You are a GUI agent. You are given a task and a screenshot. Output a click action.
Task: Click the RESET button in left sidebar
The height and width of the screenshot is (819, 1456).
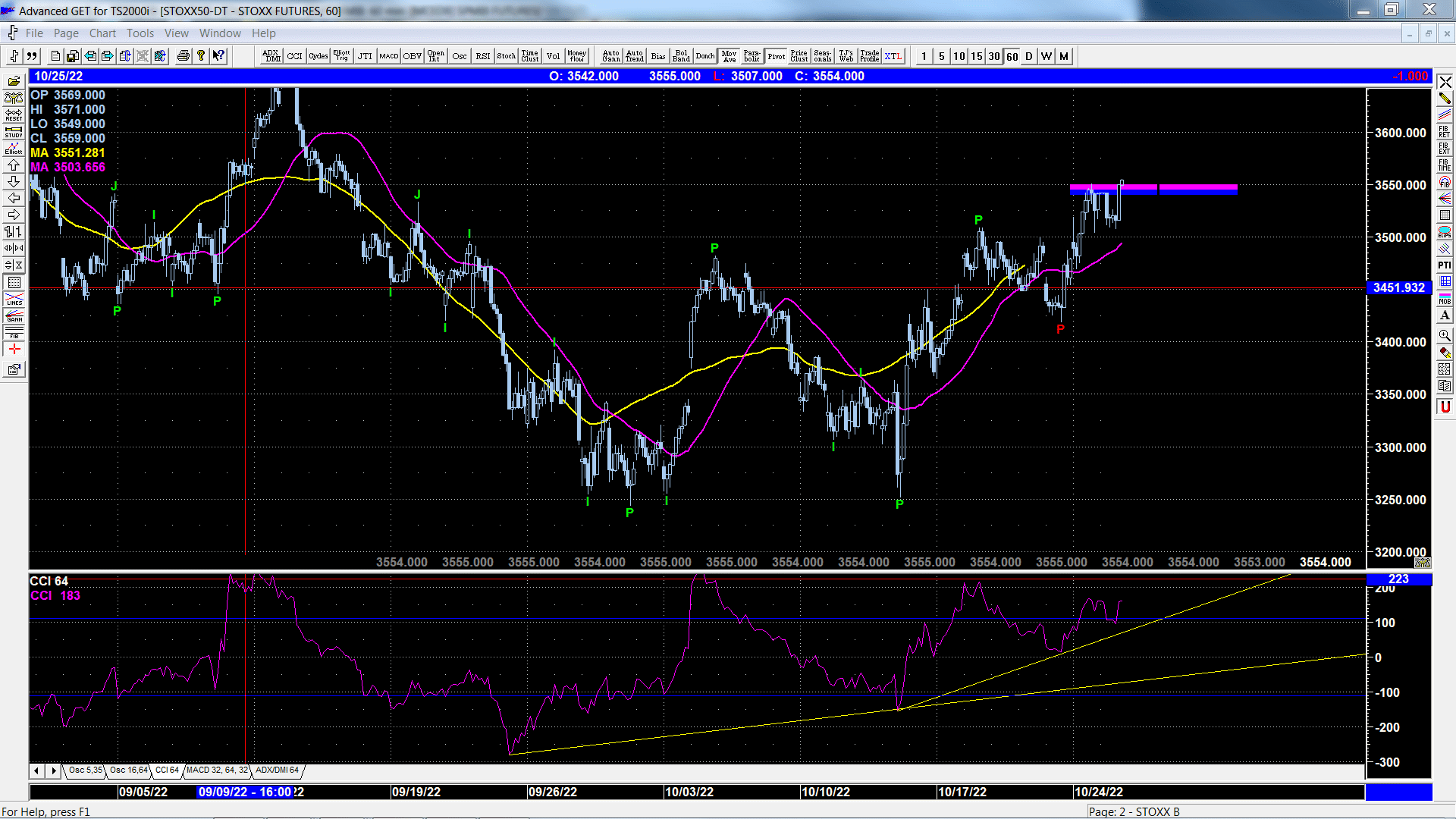[x=14, y=115]
